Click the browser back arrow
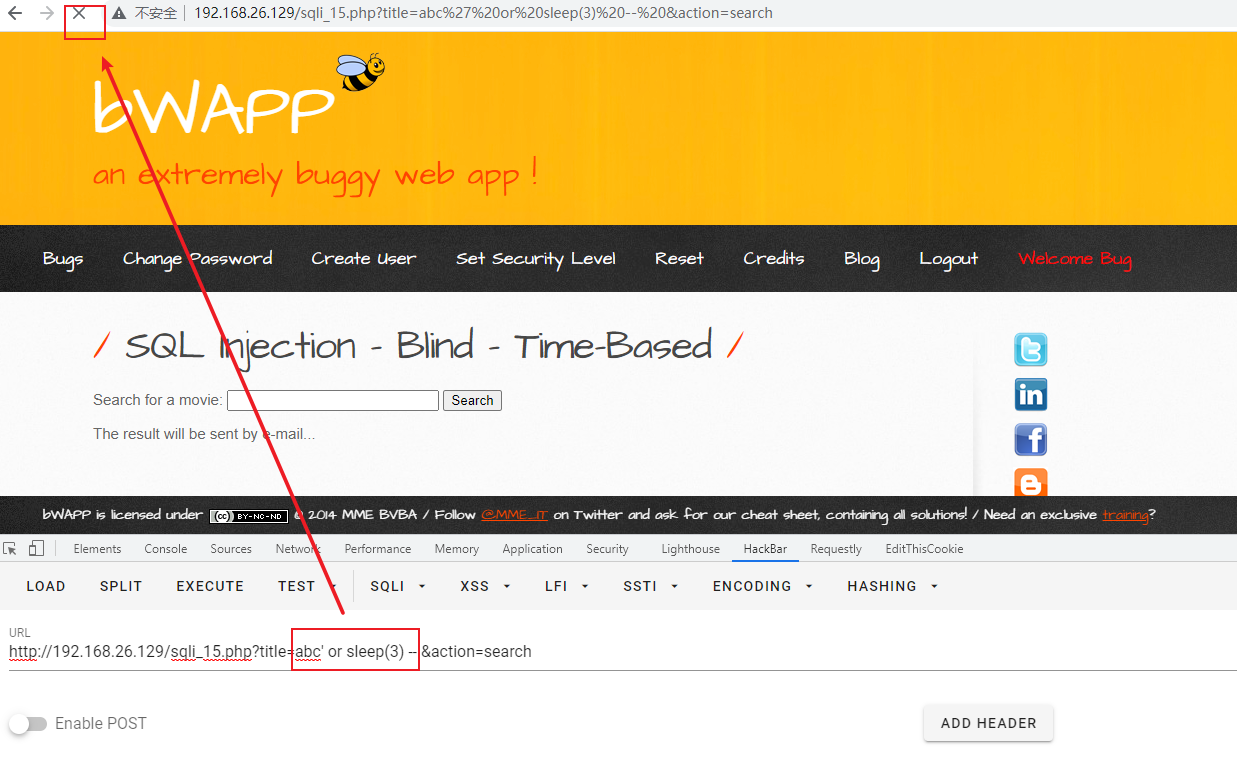Screen dimensions: 1237x777 click(15, 13)
